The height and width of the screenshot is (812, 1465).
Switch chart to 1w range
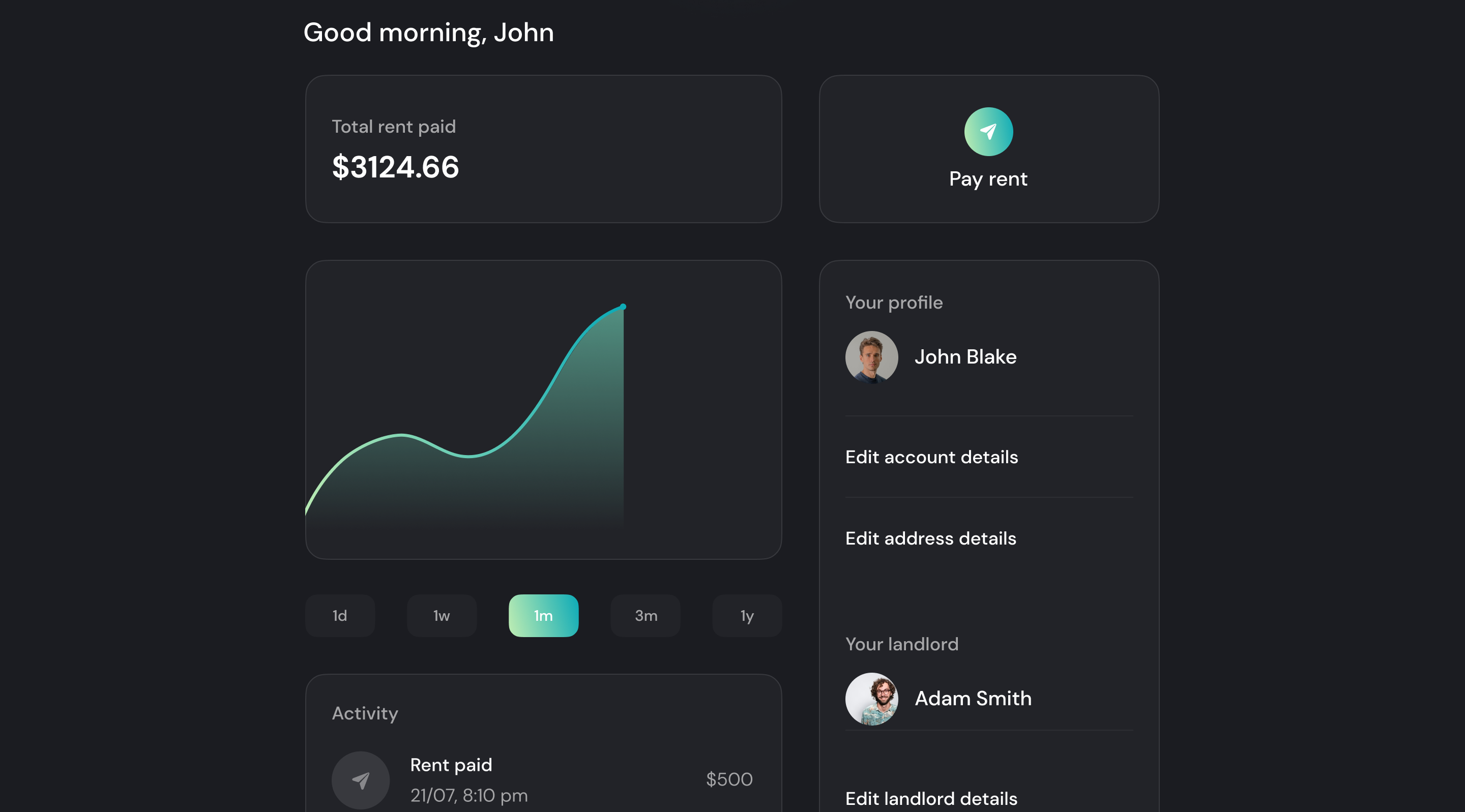(442, 615)
